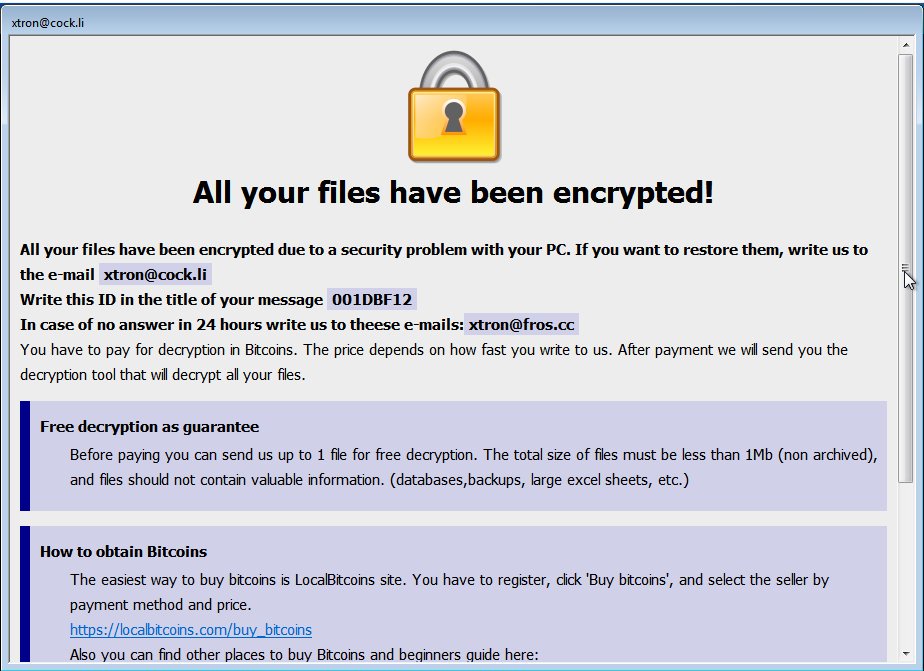
Task: Select the vertical scrollbar thumb
Action: coord(906,269)
